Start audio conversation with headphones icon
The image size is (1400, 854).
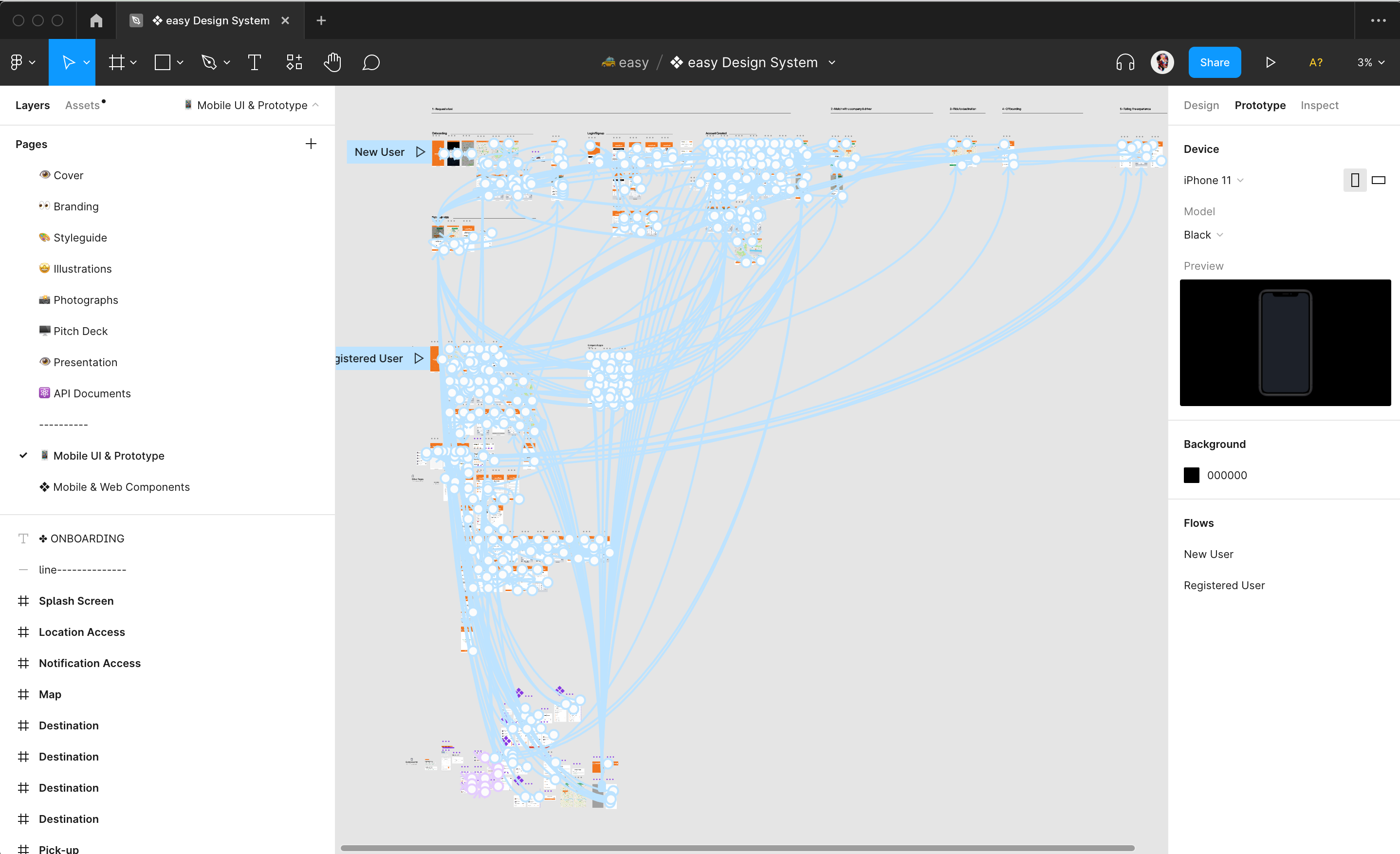tap(1124, 62)
